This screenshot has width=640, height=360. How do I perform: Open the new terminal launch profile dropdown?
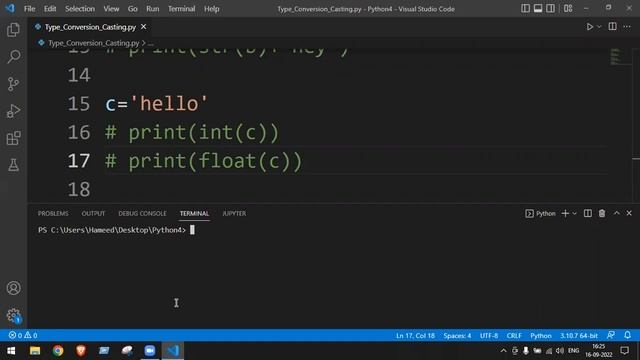tap(575, 213)
